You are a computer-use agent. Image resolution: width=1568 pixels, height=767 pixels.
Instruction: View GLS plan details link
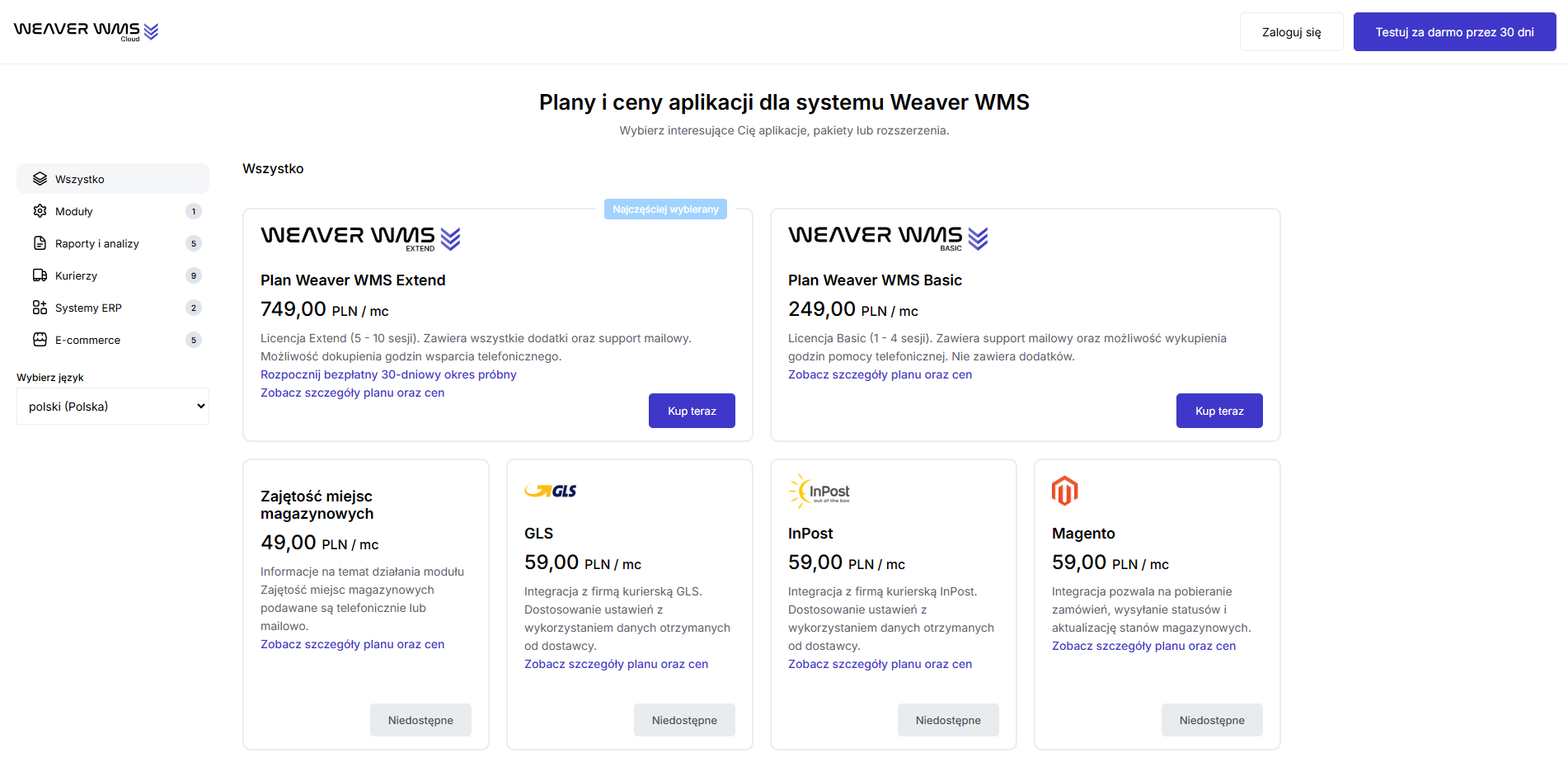click(616, 664)
